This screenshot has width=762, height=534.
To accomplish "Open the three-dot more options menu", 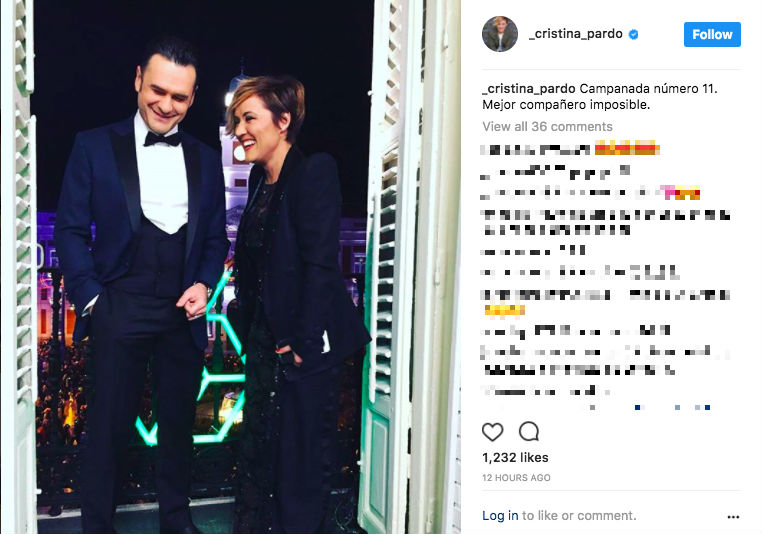I will (733, 517).
